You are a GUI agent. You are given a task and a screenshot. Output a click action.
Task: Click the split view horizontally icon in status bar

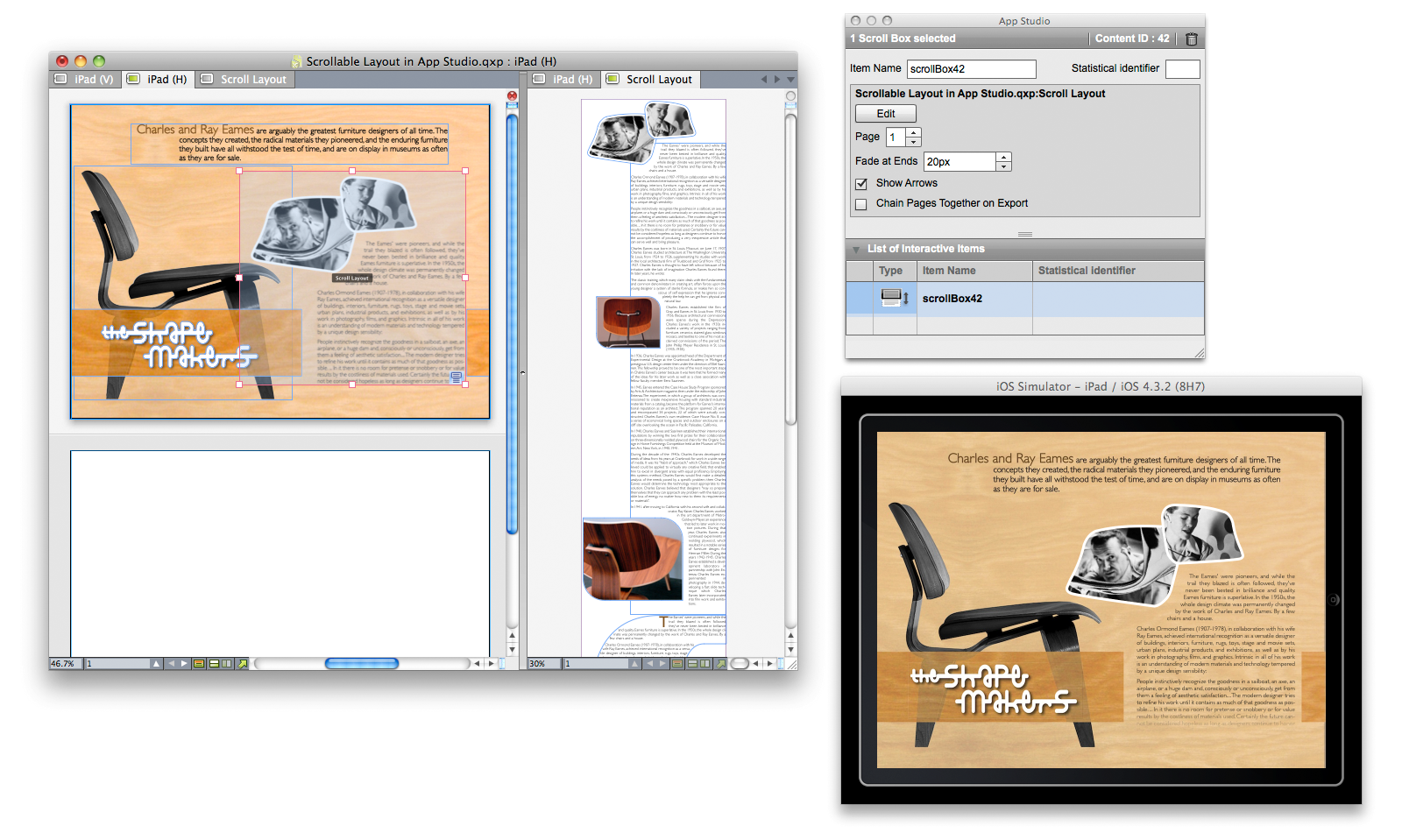coord(214,663)
